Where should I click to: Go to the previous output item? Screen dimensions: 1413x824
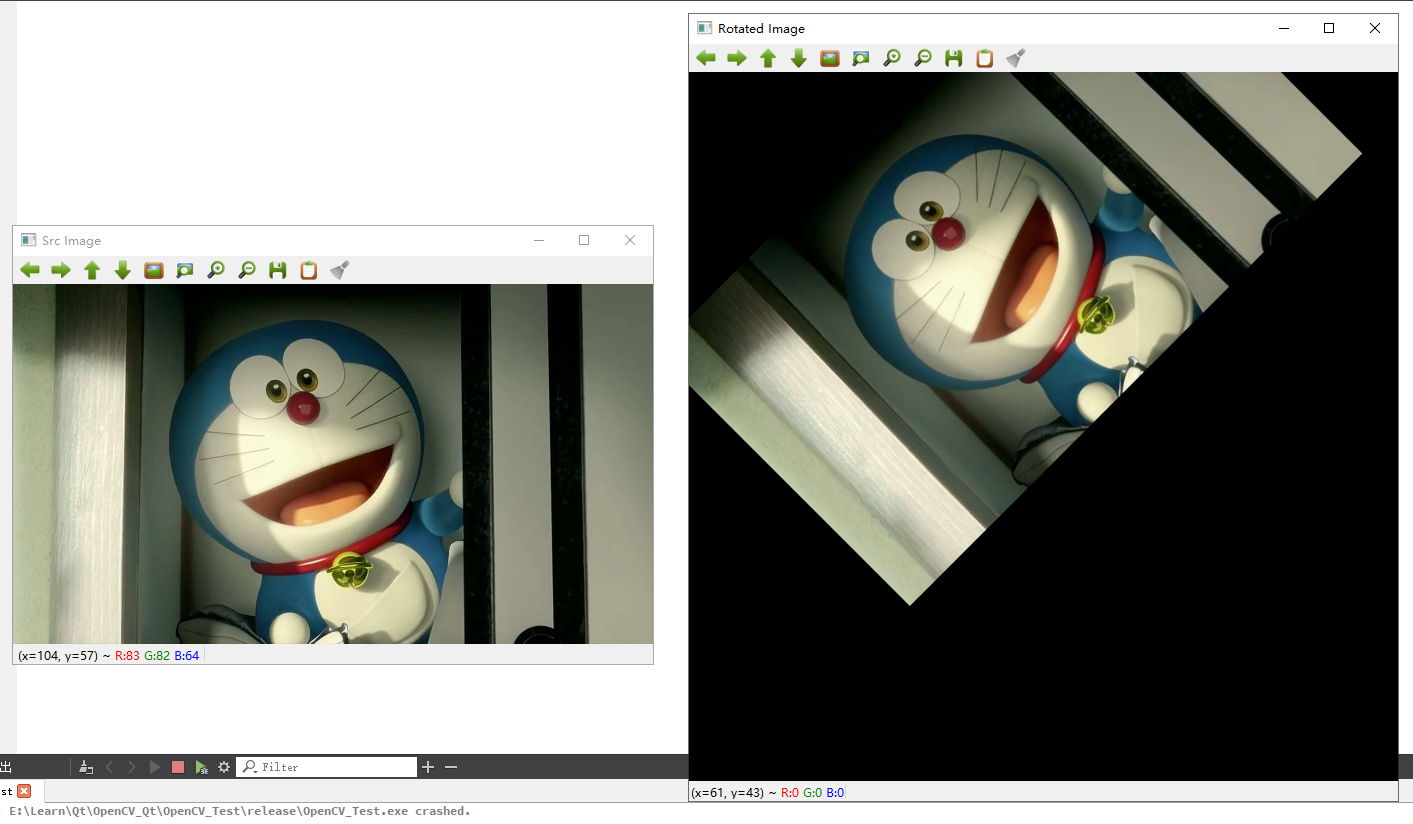click(x=109, y=767)
